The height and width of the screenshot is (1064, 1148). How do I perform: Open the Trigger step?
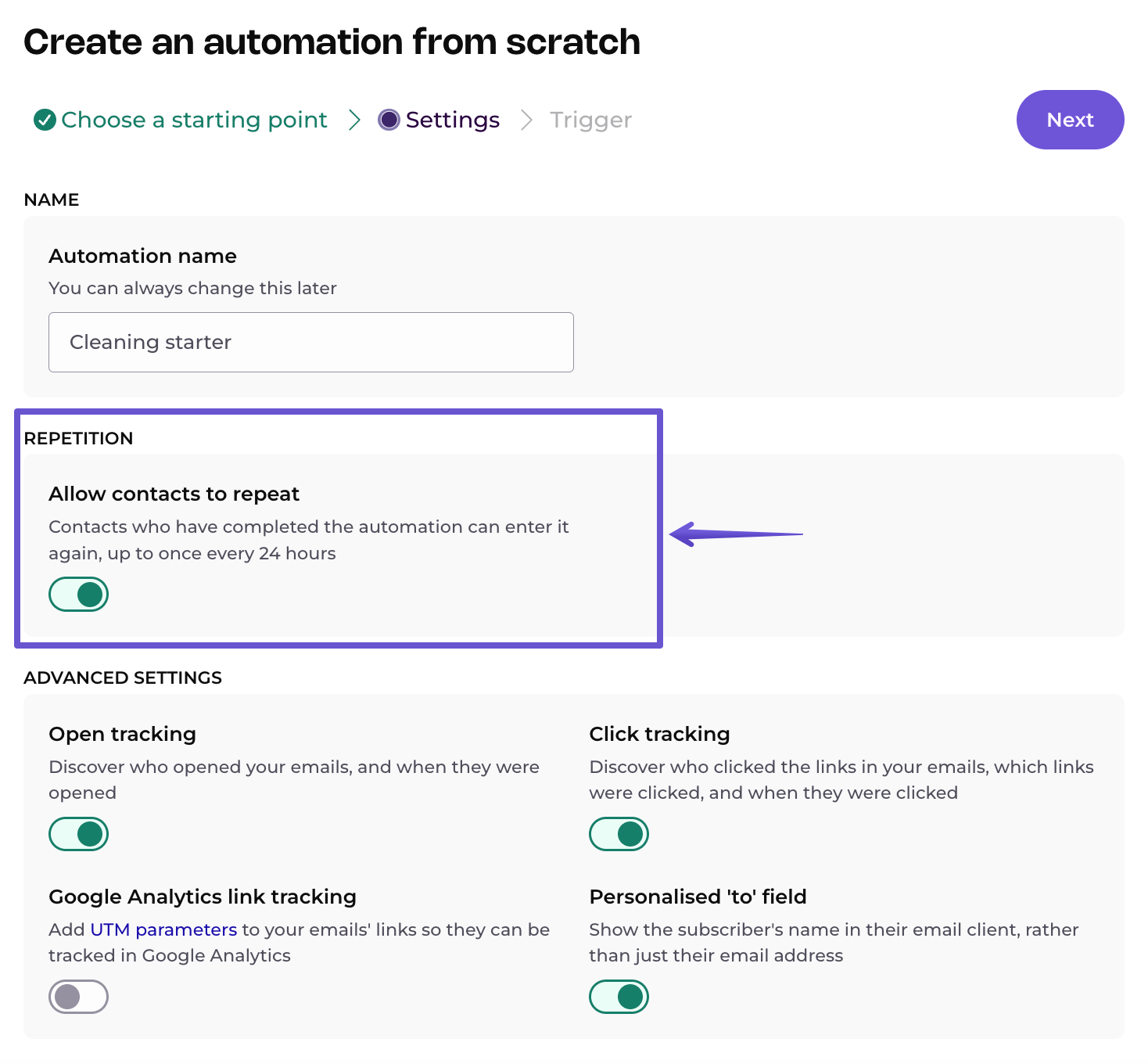click(x=590, y=120)
